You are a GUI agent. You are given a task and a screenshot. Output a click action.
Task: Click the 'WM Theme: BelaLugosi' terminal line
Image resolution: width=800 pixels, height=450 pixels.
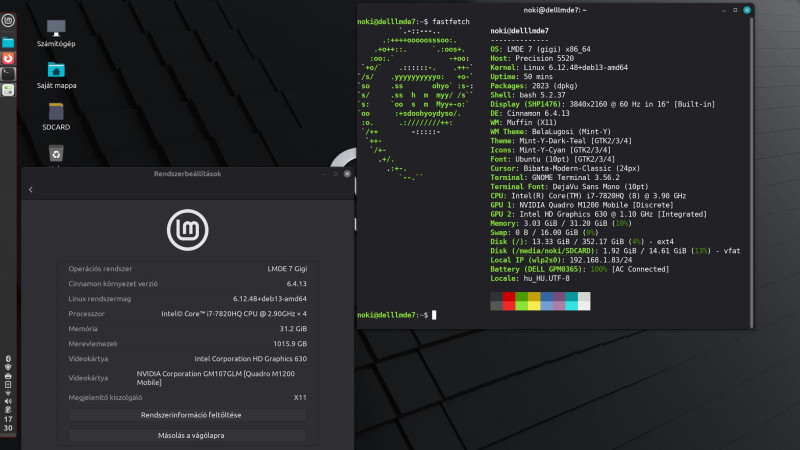tap(551, 132)
